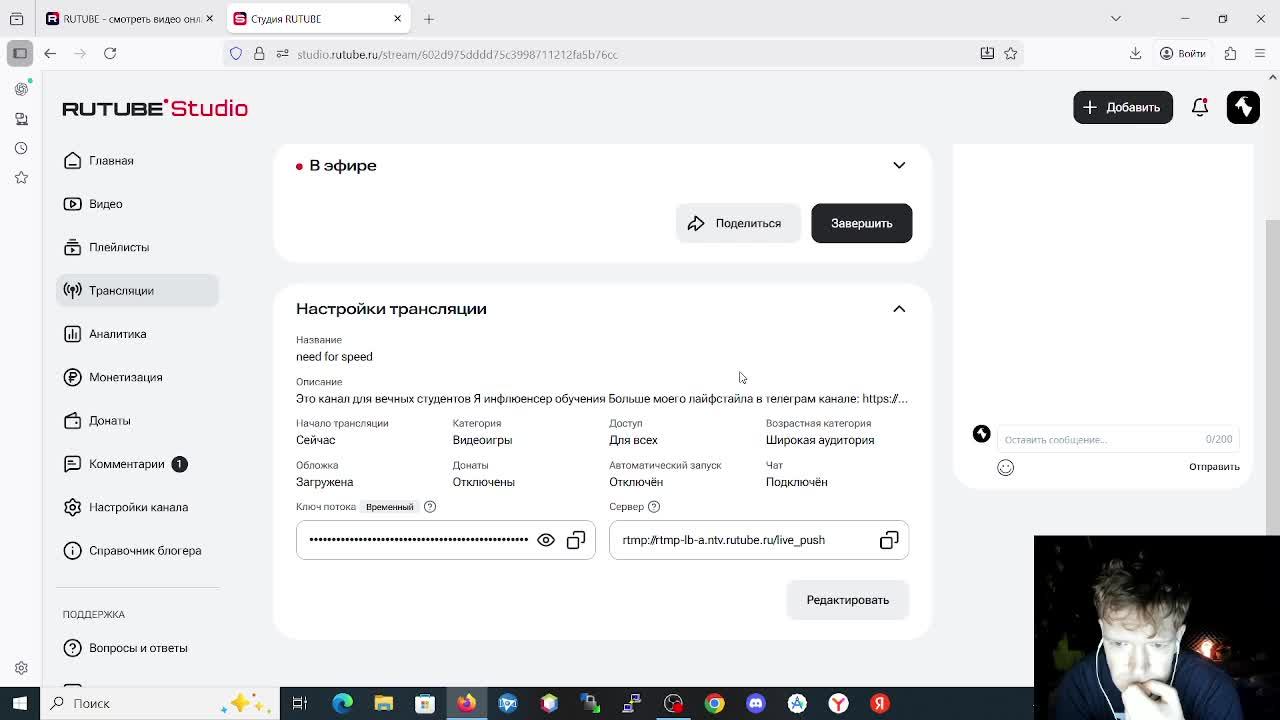Go back in browser history
The width and height of the screenshot is (1280, 720).
(50, 54)
